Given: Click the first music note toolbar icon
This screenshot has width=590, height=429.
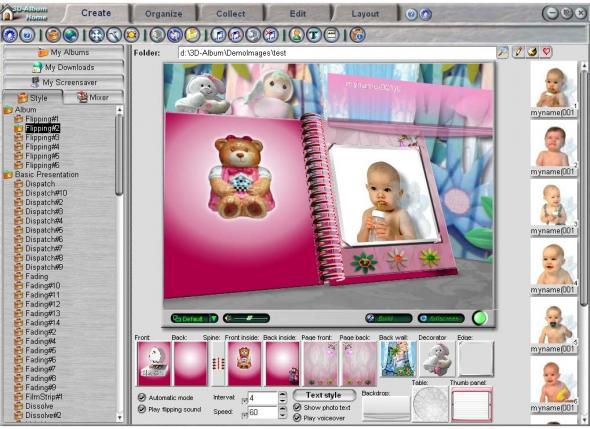Looking at the screenshot, I should [218, 35].
